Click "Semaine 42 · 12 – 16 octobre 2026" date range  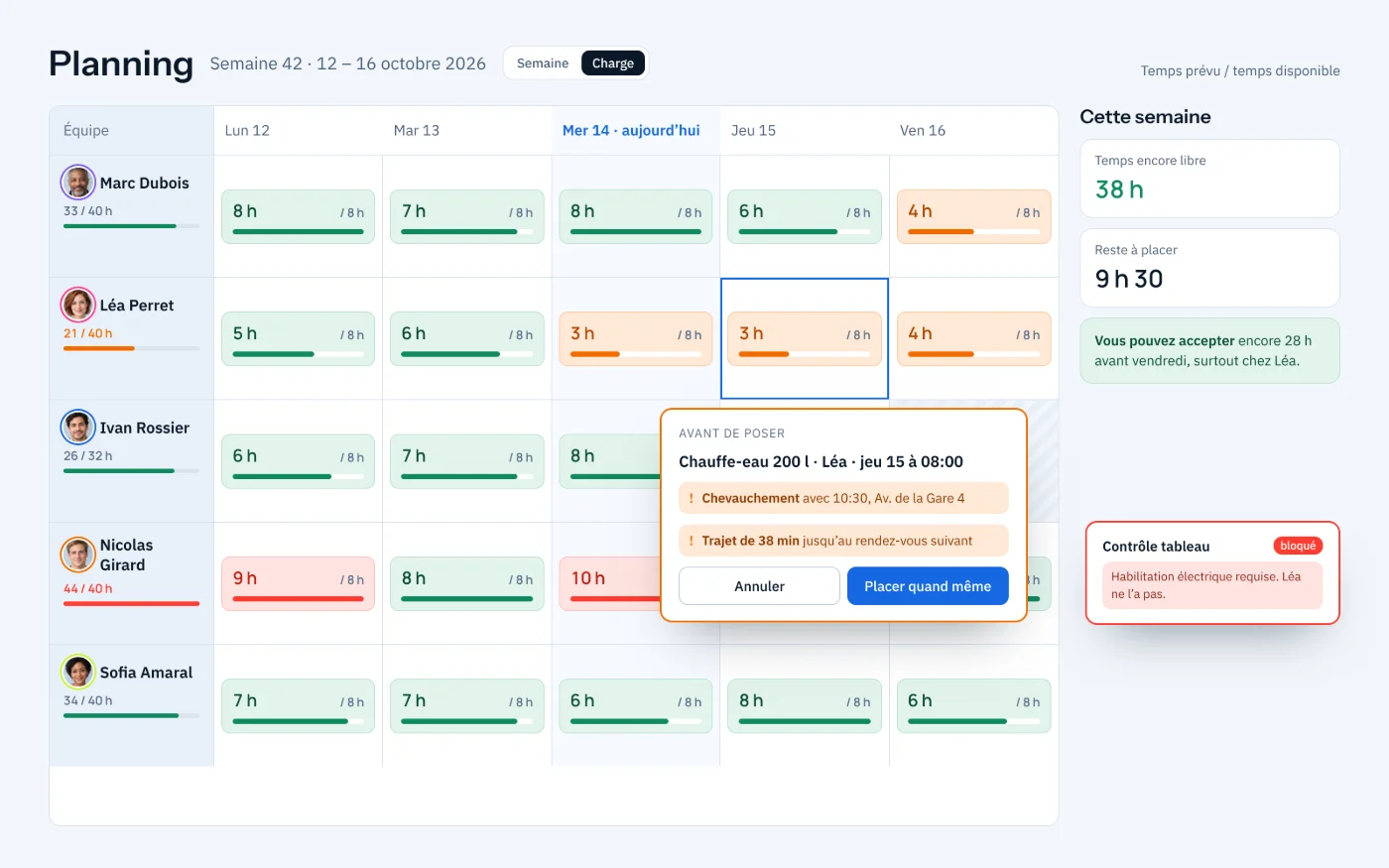[x=348, y=63]
